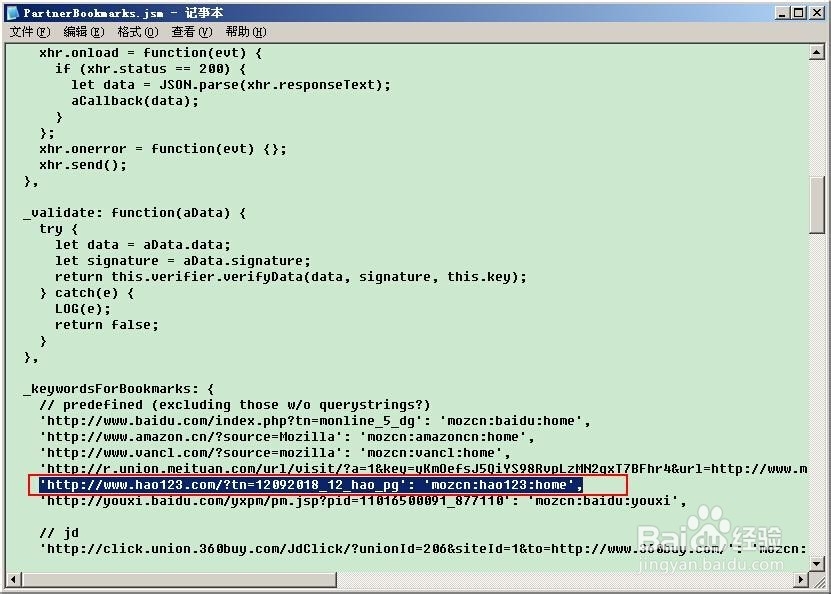Click the 'xhr.onload = function(evt) {' line
The image size is (831, 594).
point(151,53)
